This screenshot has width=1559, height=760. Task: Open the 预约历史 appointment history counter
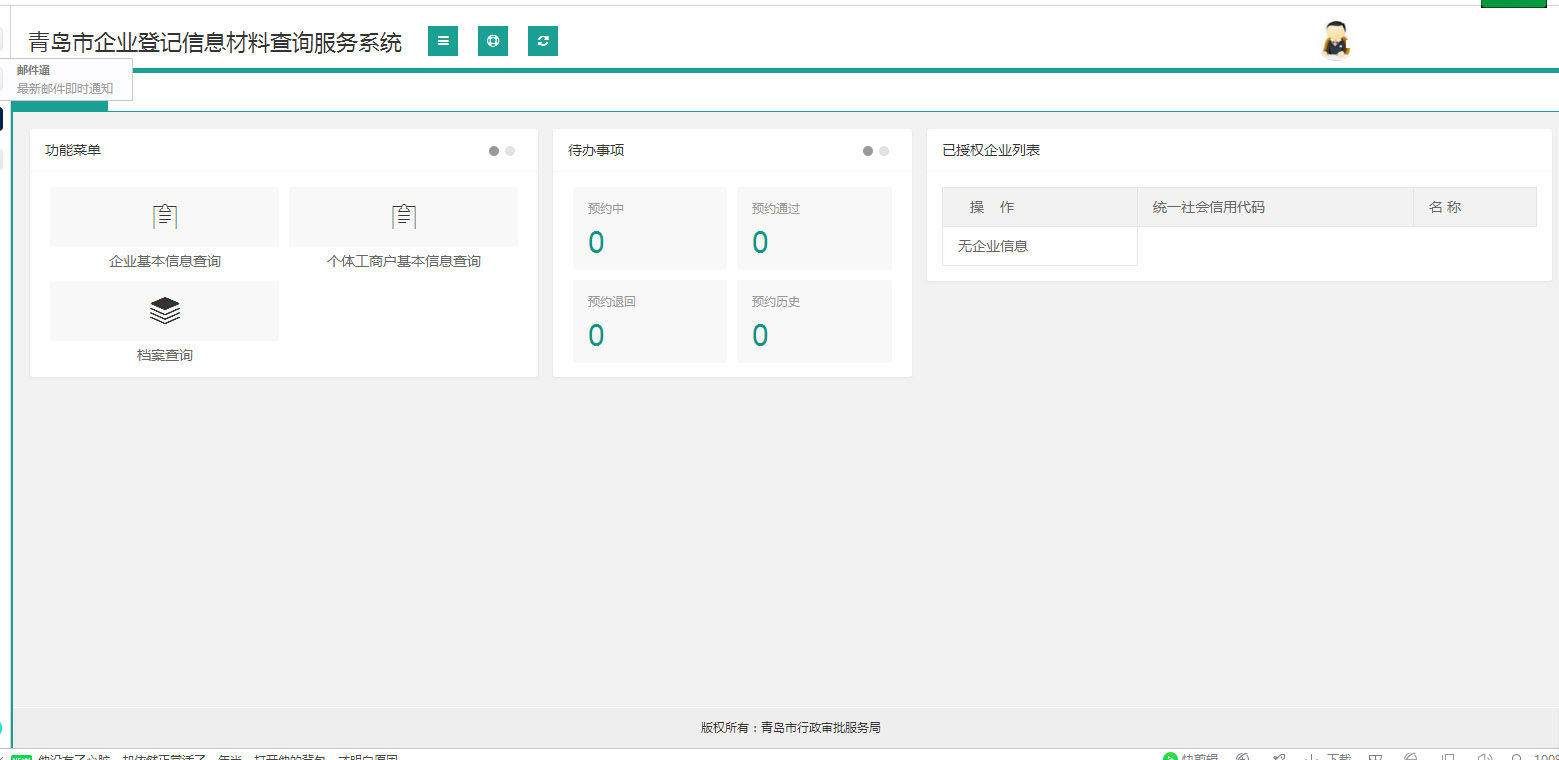coord(814,322)
